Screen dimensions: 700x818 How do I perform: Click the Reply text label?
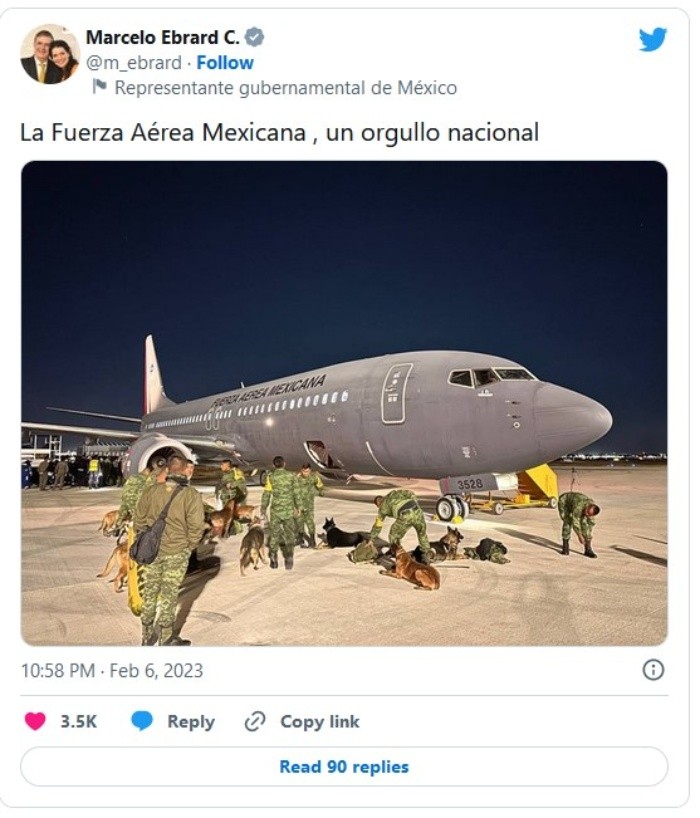pos(191,722)
